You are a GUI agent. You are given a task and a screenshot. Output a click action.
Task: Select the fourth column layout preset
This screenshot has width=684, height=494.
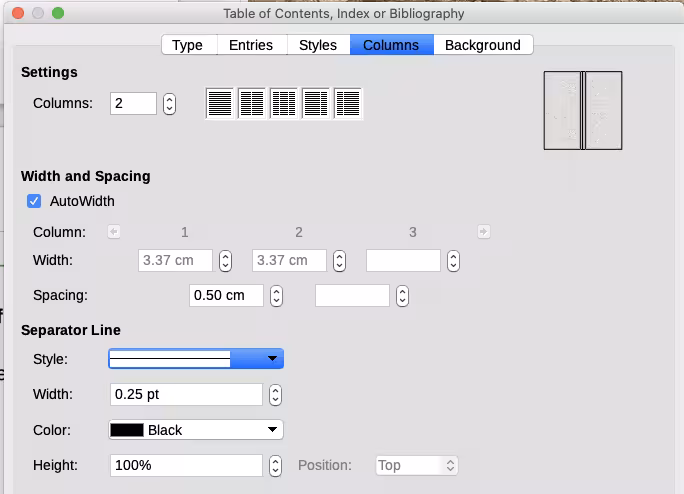(x=316, y=103)
